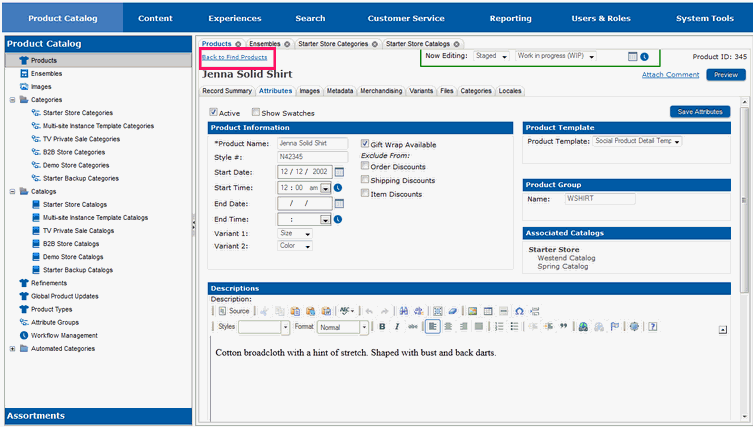Click the Paste icon in the editor toolbar

[x=295, y=311]
